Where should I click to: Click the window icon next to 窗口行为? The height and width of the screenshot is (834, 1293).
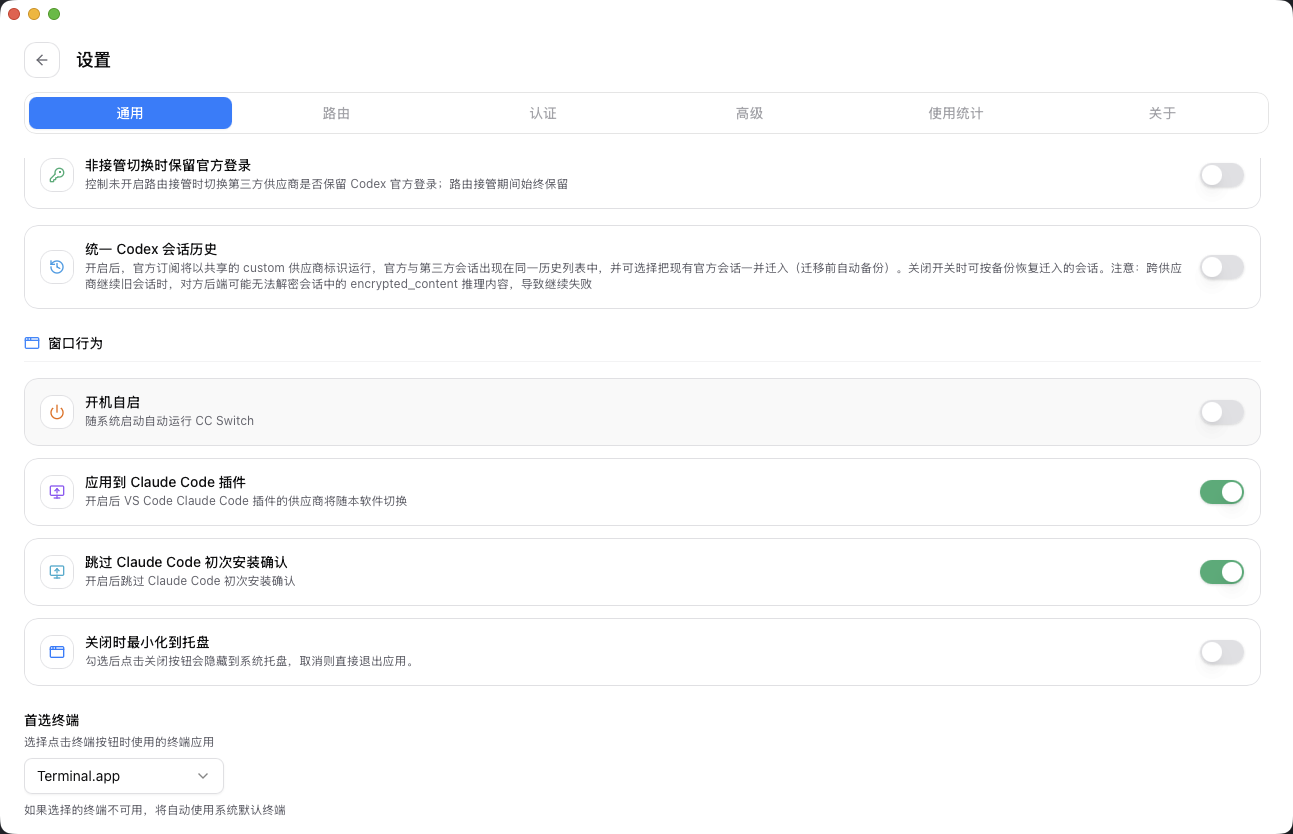pyautogui.click(x=32, y=343)
